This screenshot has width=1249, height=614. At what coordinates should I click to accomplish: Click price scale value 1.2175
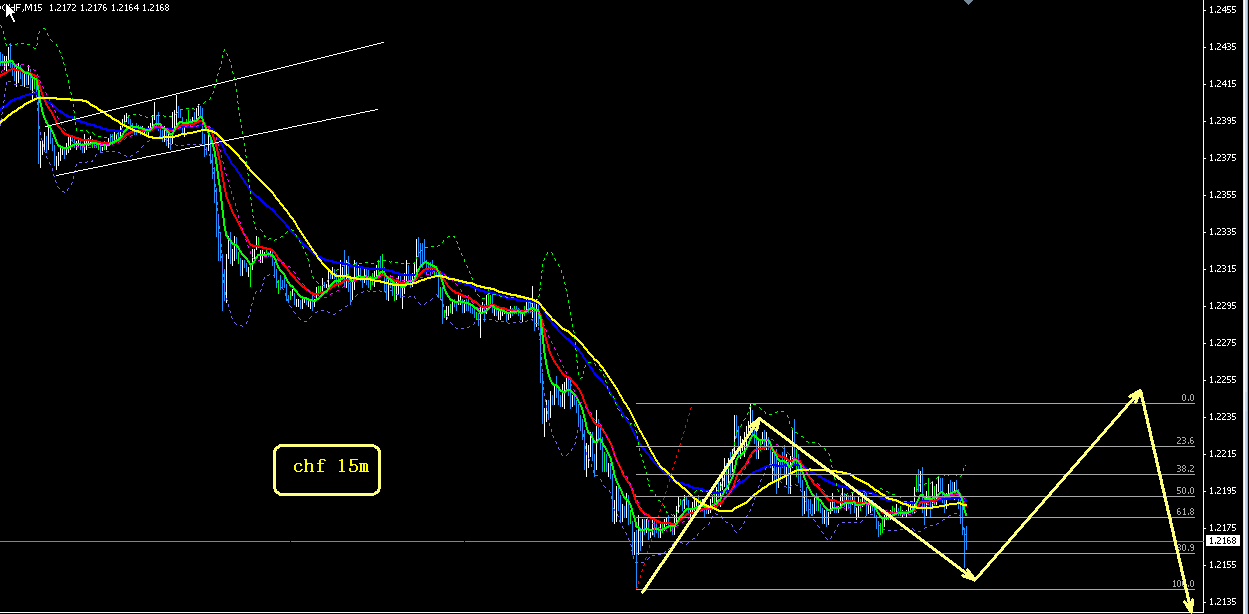(x=1222, y=528)
